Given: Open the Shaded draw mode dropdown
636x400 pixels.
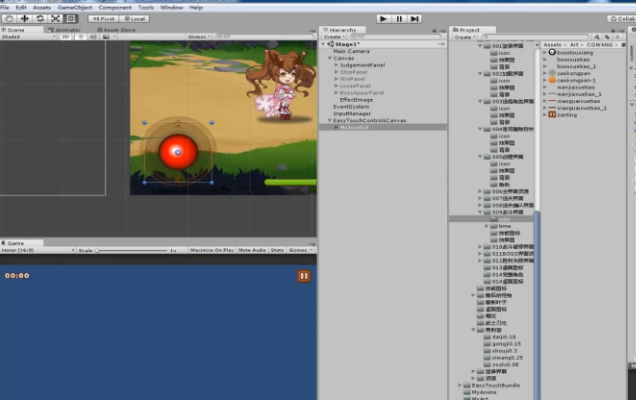Looking at the screenshot, I should click(x=28, y=37).
